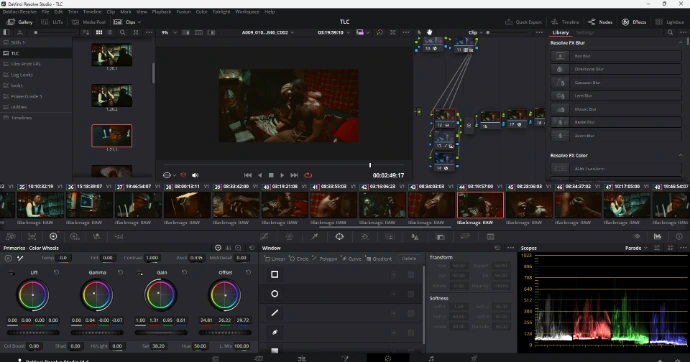Open the Clips display dropdown
The width and height of the screenshot is (690, 362).
127,22
